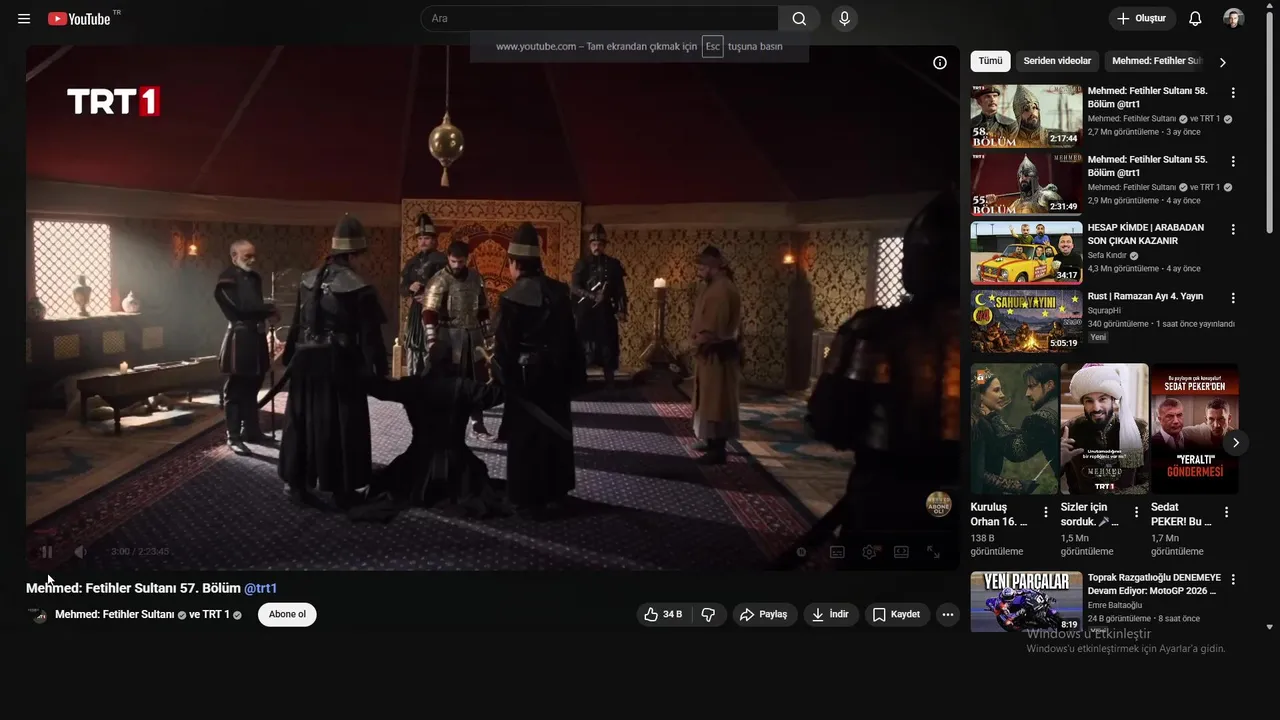
Task: Open title Mehmed: Fetihler Sultanı 58. Bölüm
Action: tap(1147, 97)
